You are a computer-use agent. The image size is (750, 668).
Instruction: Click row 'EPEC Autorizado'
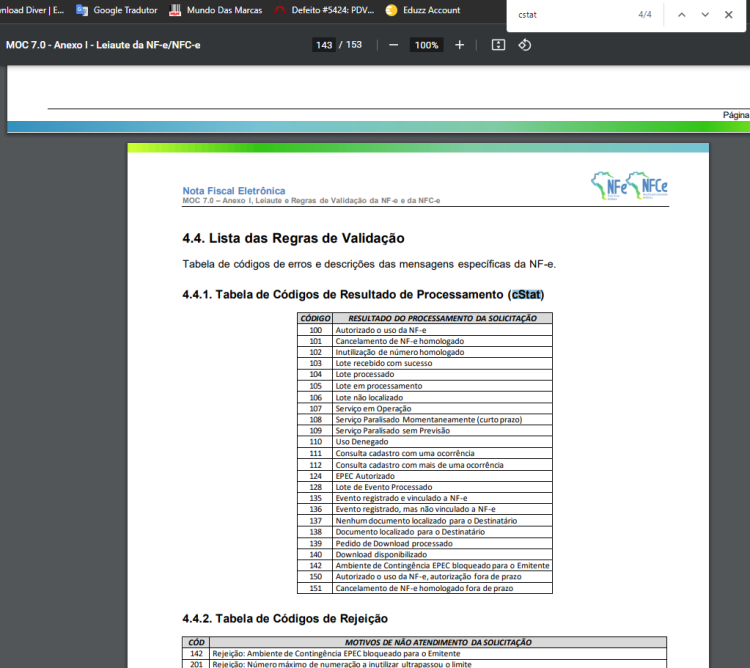(x=425, y=476)
